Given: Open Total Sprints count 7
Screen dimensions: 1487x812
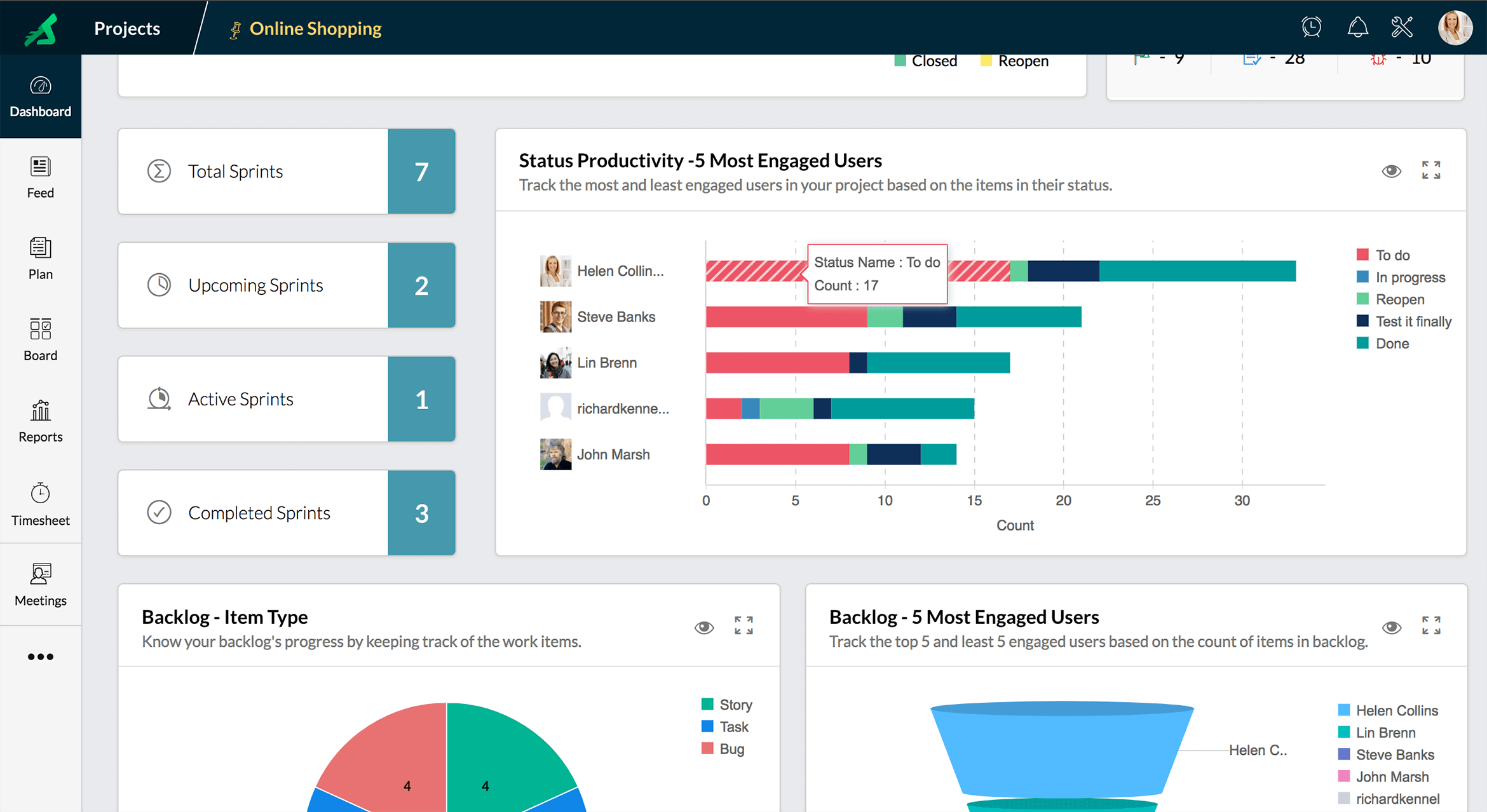Looking at the screenshot, I should click(421, 172).
